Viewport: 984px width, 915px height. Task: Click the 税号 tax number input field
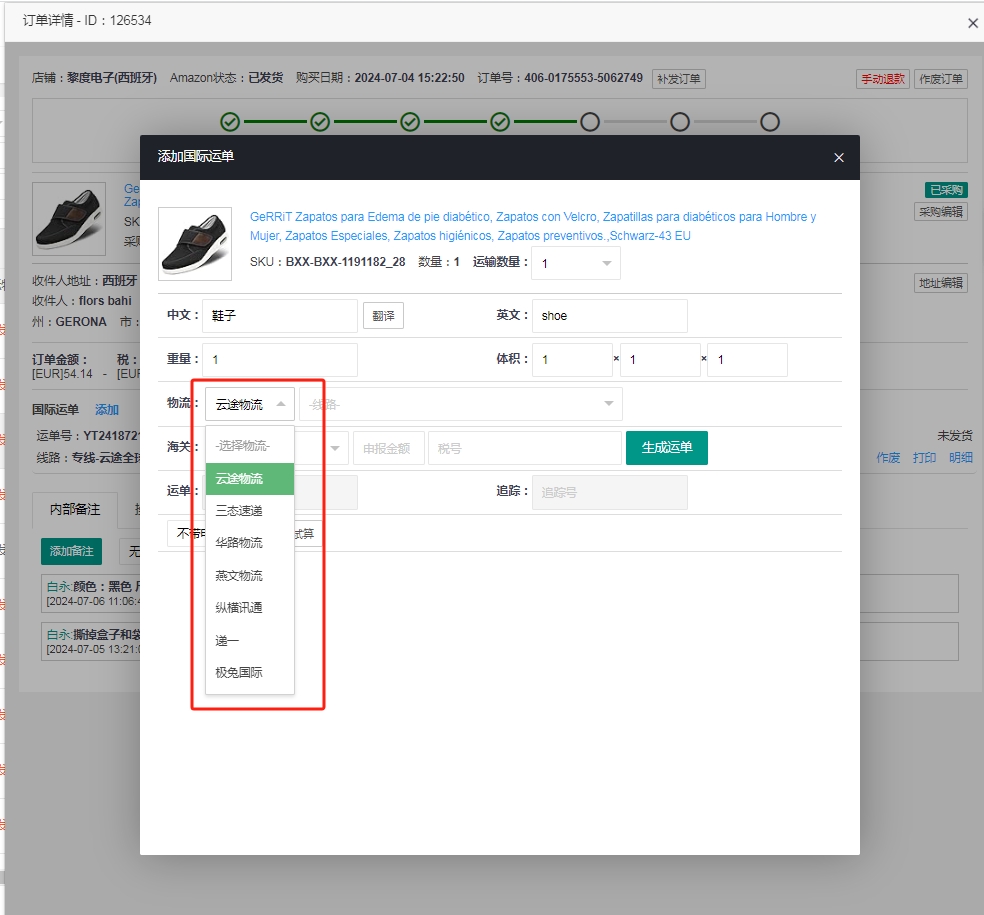[524, 449]
